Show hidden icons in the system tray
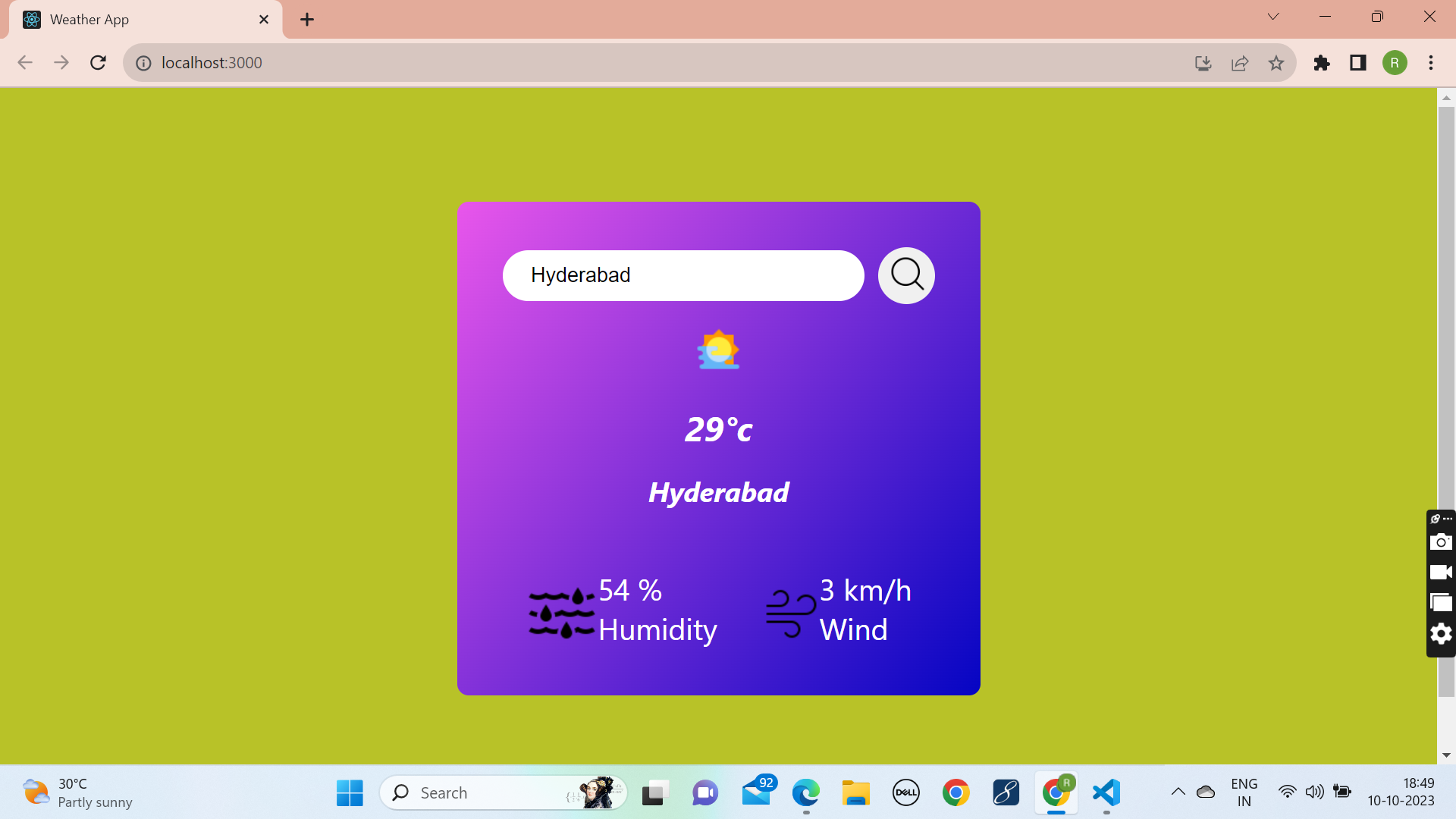1456x819 pixels. [x=1178, y=792]
